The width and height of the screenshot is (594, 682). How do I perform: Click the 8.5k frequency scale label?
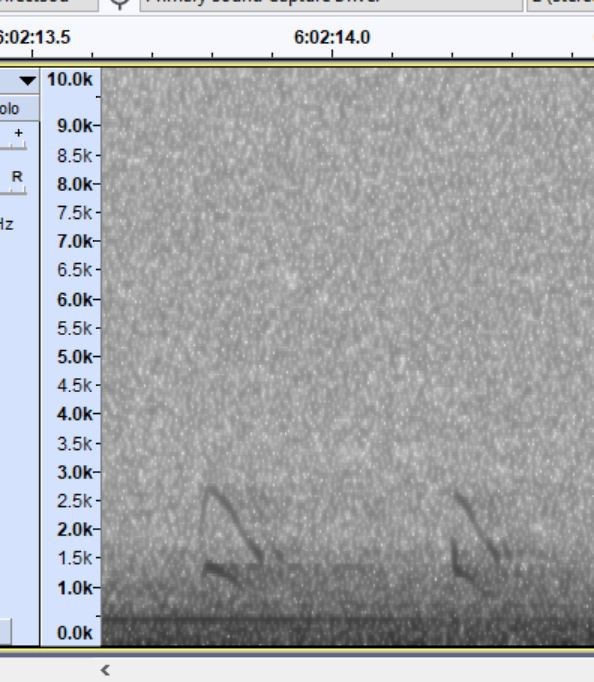(75, 155)
